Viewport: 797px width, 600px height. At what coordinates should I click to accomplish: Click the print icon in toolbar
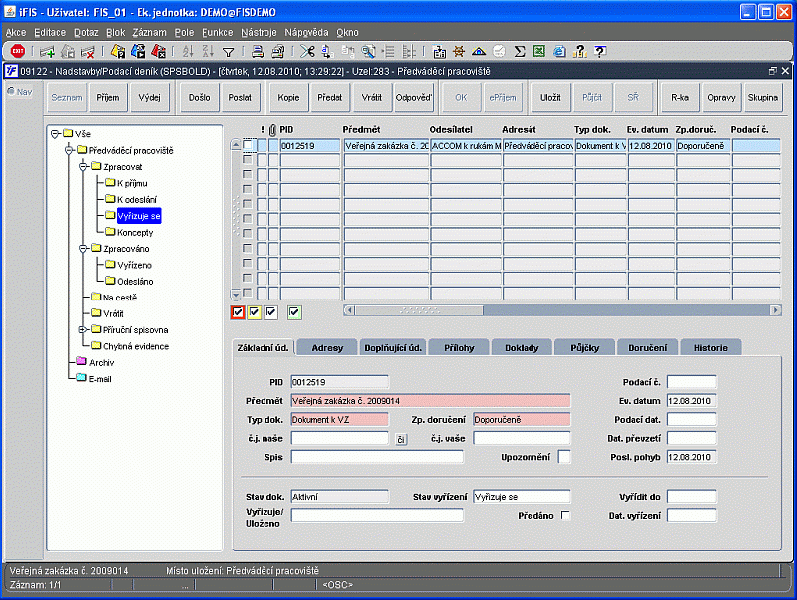pos(258,51)
